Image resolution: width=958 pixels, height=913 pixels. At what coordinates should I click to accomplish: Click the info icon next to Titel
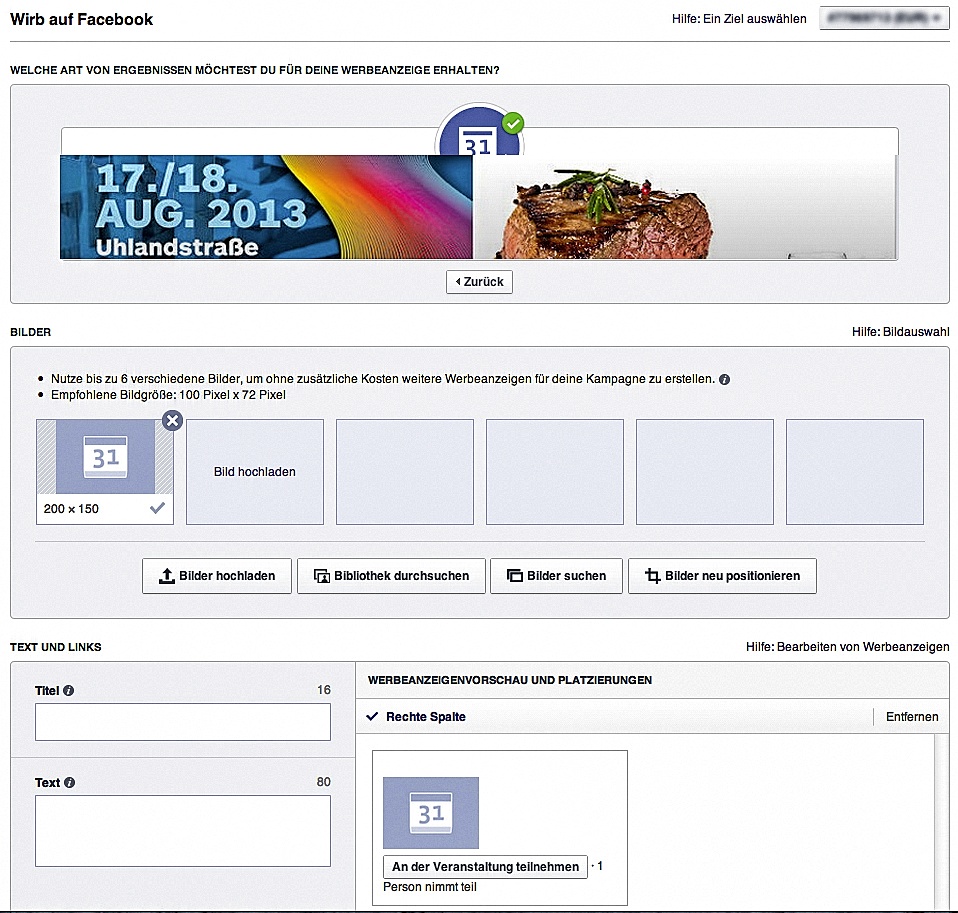tap(69, 691)
